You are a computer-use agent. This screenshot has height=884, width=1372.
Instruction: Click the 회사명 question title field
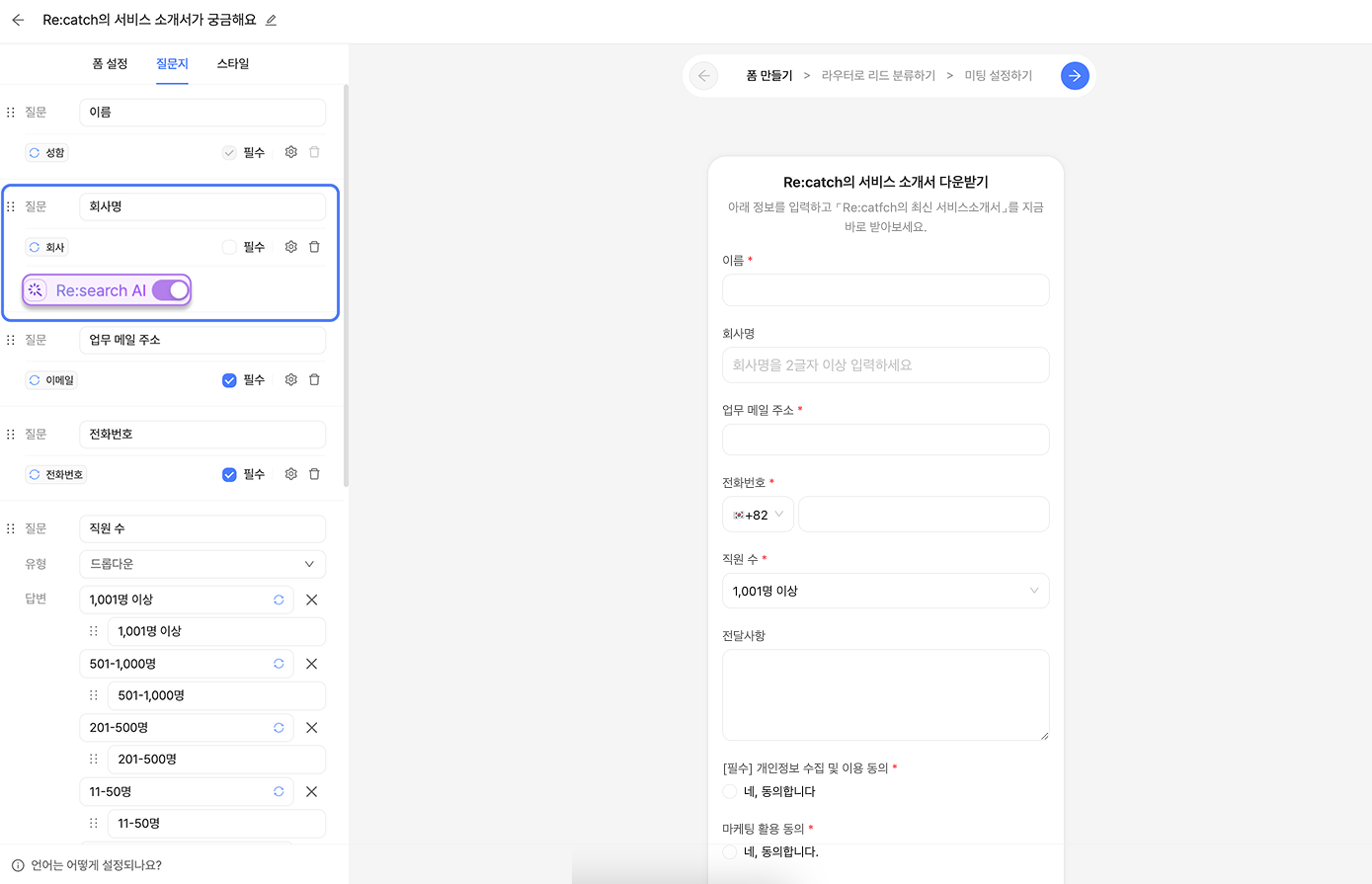click(x=202, y=206)
